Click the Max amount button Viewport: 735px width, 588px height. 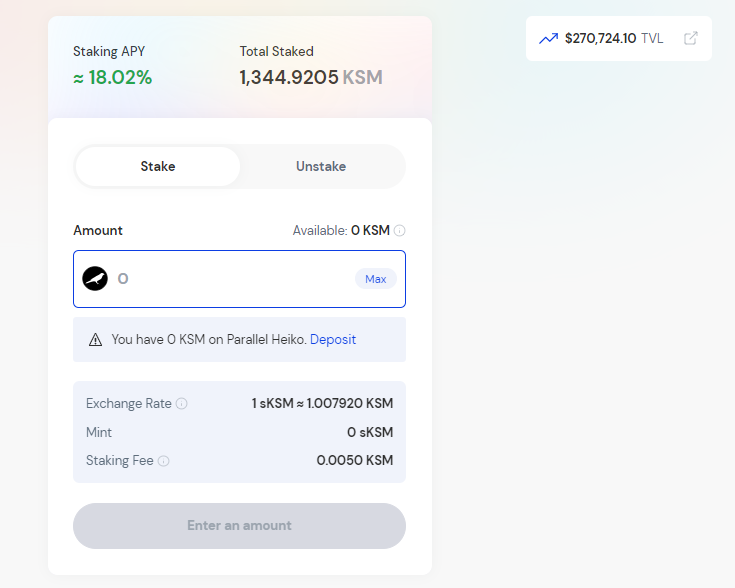[x=375, y=279]
